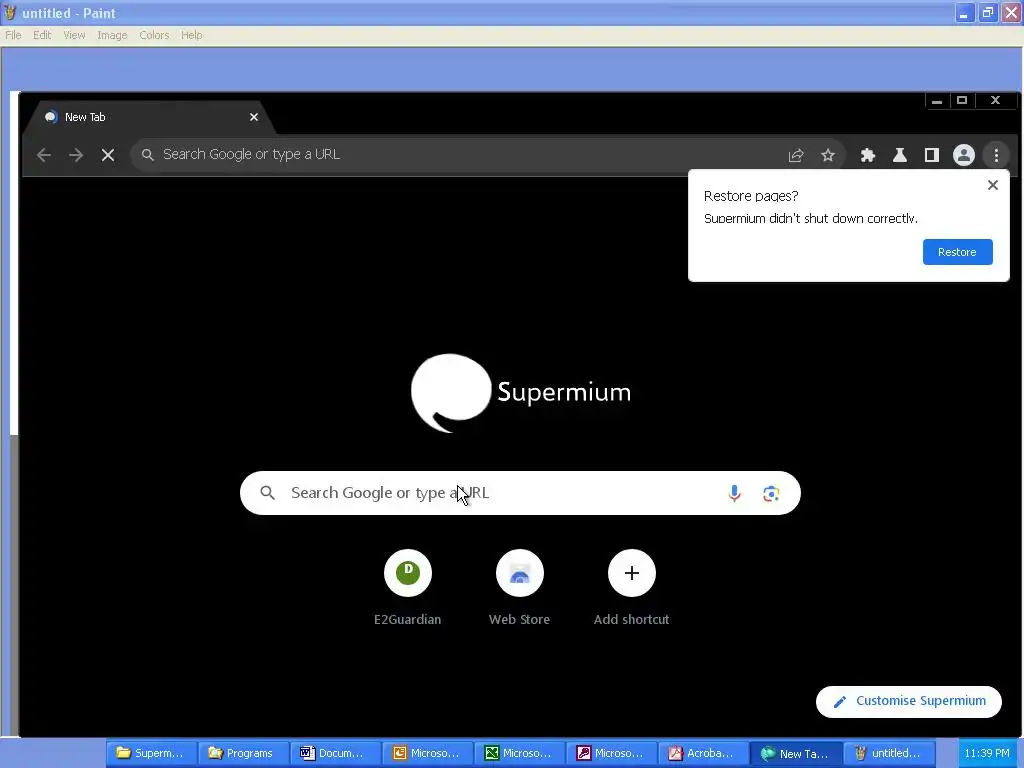The image size is (1024, 768).
Task: Open the Help menu in Paint
Action: [191, 35]
